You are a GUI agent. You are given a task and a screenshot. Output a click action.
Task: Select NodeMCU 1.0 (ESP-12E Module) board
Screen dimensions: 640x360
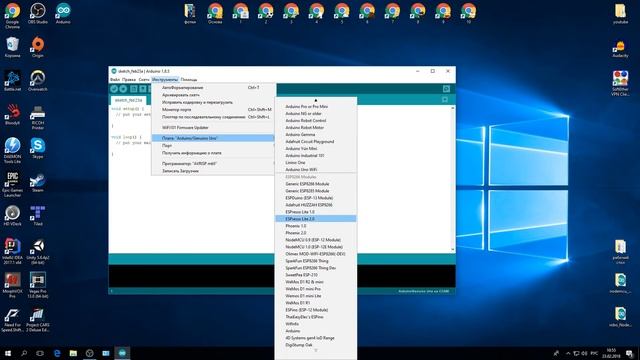click(x=316, y=247)
